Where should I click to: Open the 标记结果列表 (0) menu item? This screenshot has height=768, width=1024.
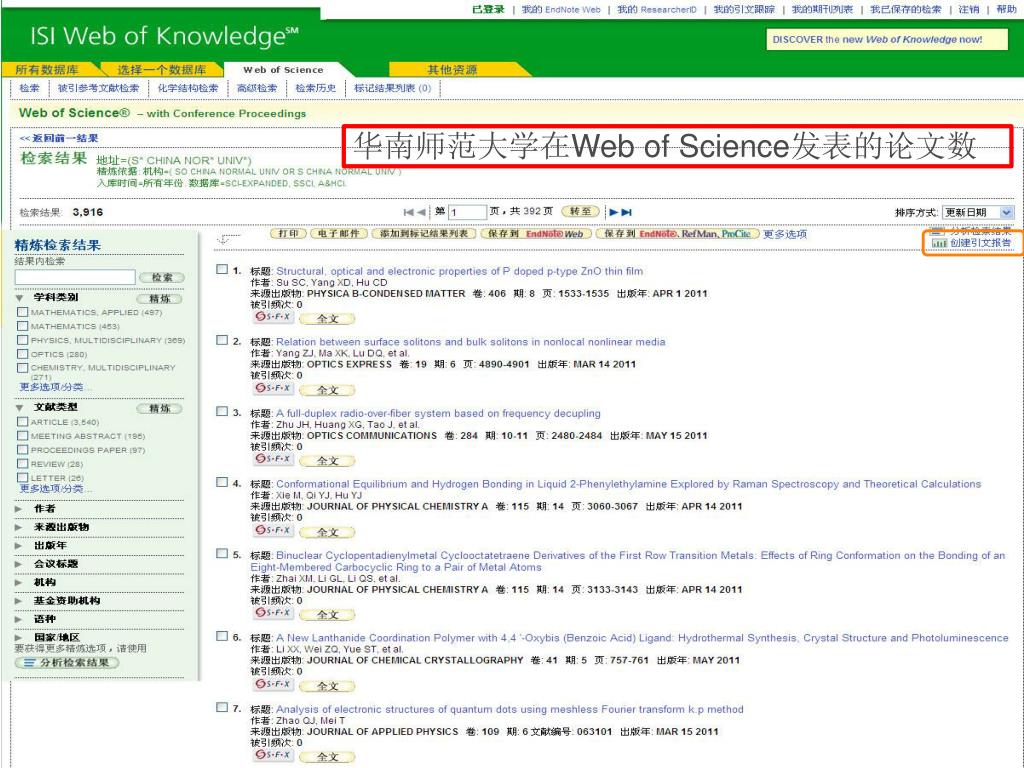pyautogui.click(x=392, y=88)
